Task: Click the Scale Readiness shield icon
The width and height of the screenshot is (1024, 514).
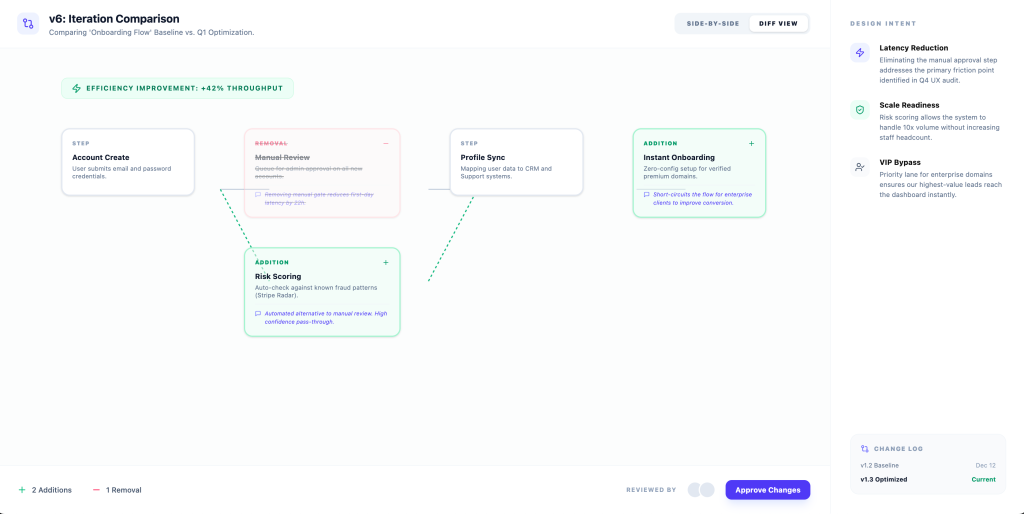Action: [859, 110]
